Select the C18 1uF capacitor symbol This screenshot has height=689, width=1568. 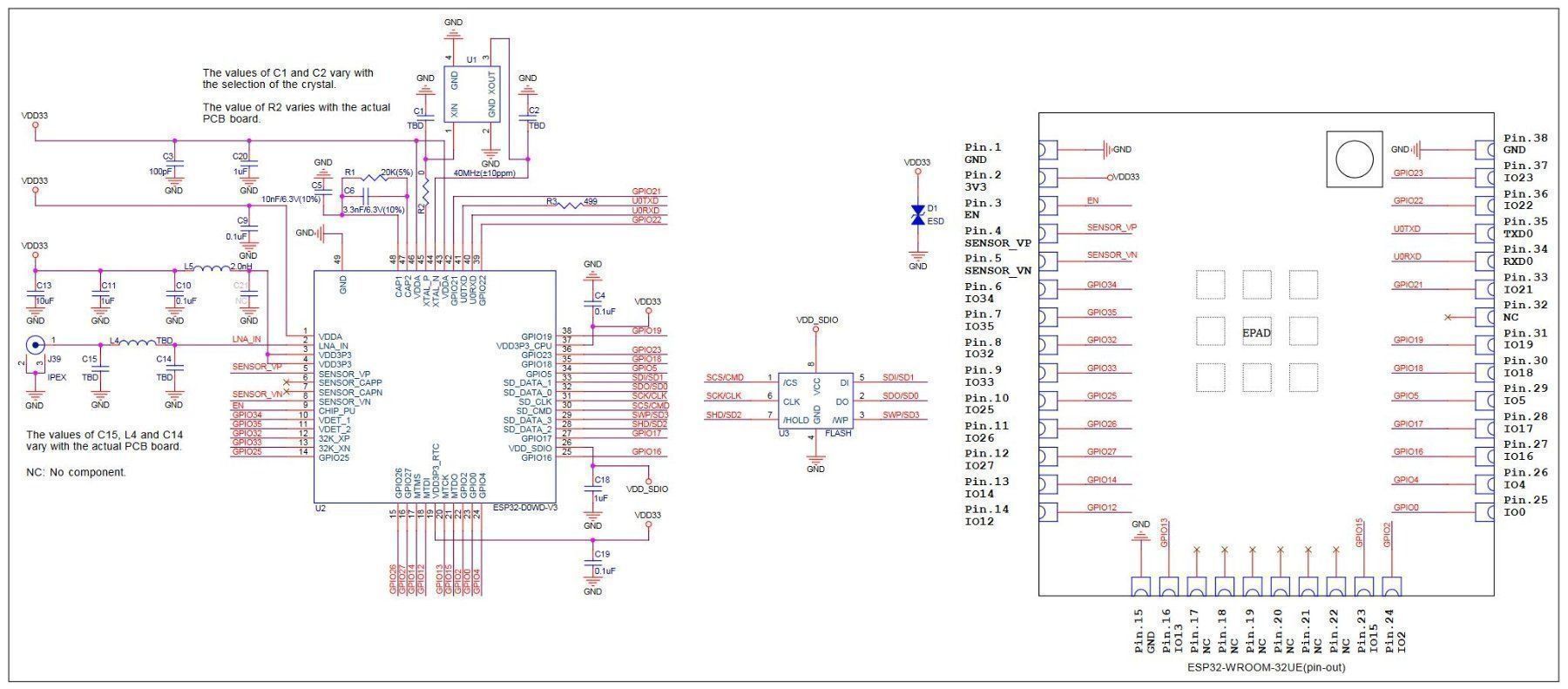pos(593,490)
